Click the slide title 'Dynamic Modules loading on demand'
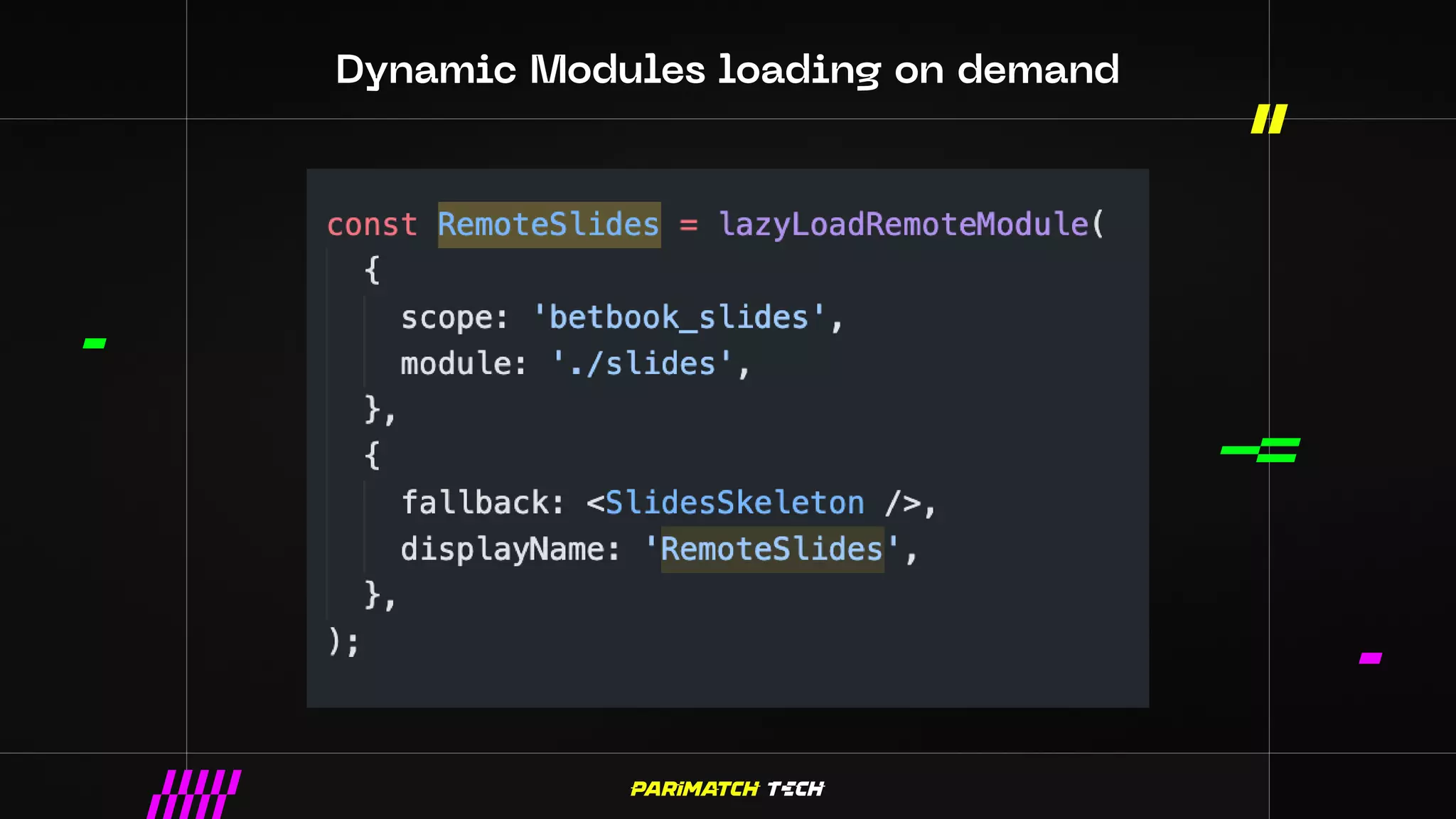Screen dimensions: 1456x819 click(x=727, y=70)
